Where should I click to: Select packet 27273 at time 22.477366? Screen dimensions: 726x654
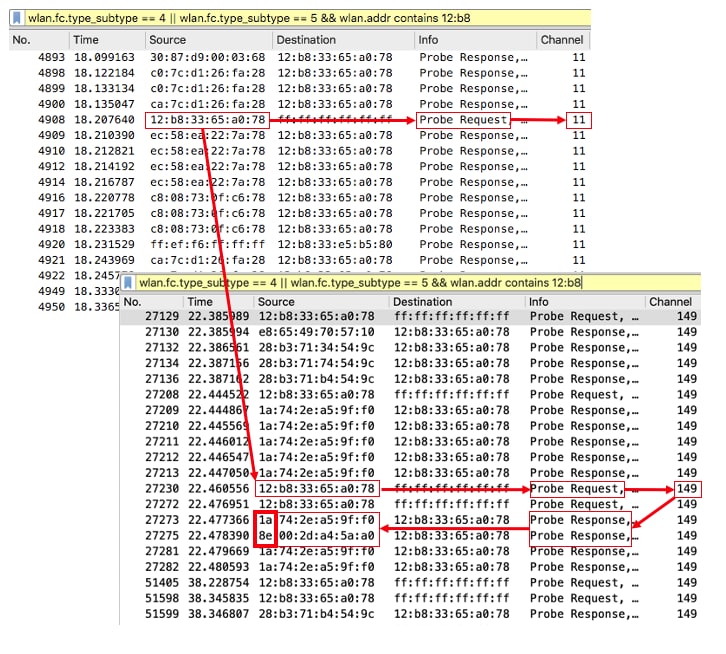[x=410, y=520]
